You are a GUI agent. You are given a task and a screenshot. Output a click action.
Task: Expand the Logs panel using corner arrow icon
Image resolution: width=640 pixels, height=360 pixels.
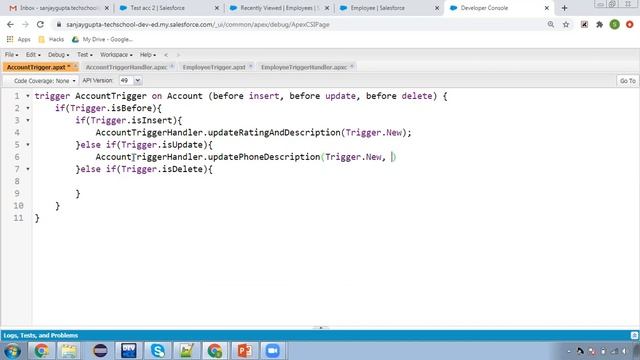(634, 336)
